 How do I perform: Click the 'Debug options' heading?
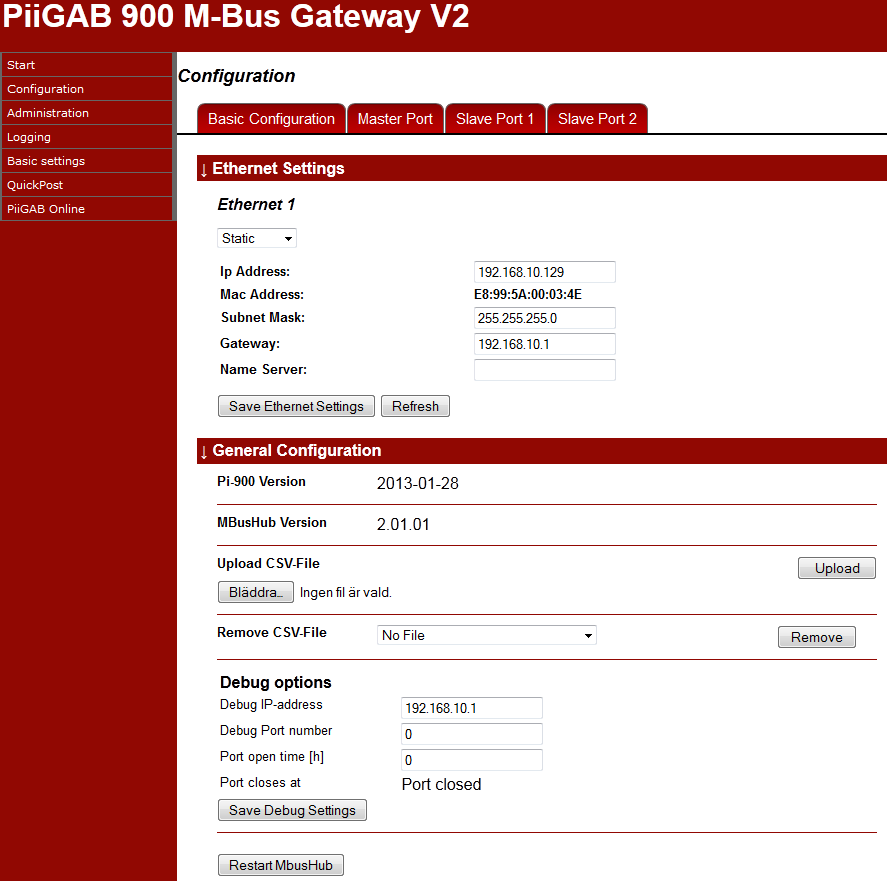pyautogui.click(x=275, y=682)
